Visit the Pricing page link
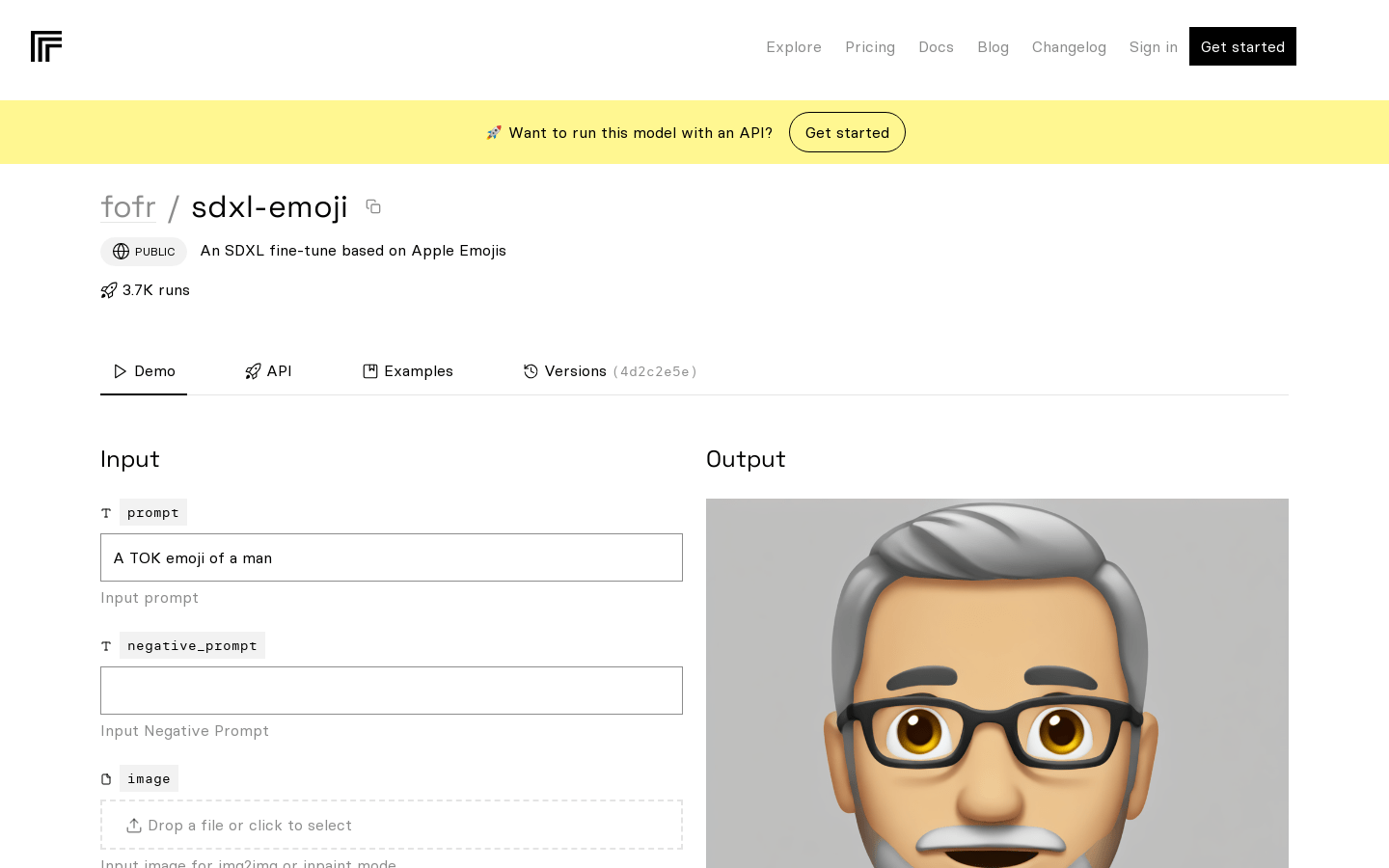This screenshot has height=868, width=1389. point(870,47)
